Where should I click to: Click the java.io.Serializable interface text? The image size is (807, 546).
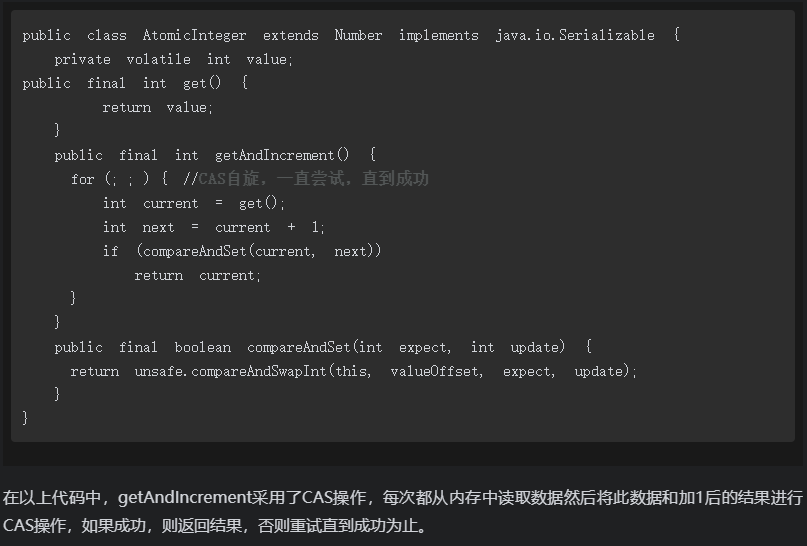(575, 36)
